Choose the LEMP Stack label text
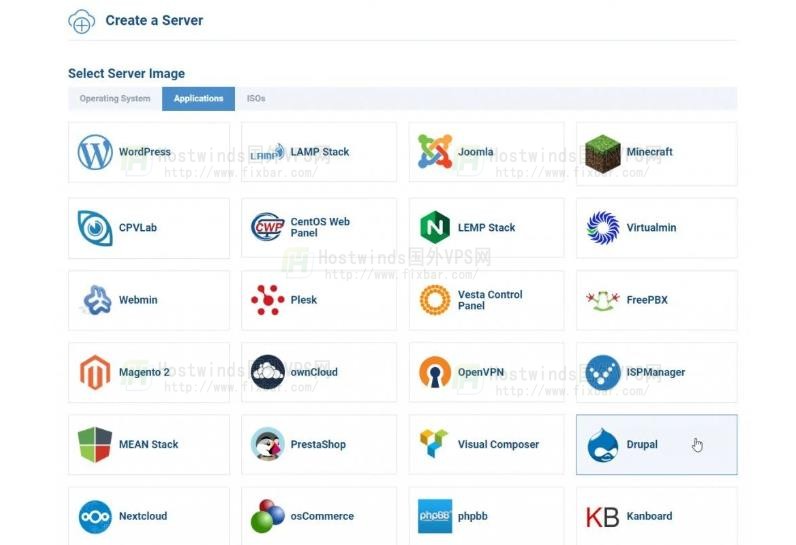This screenshot has height=545, width=796. pos(486,228)
